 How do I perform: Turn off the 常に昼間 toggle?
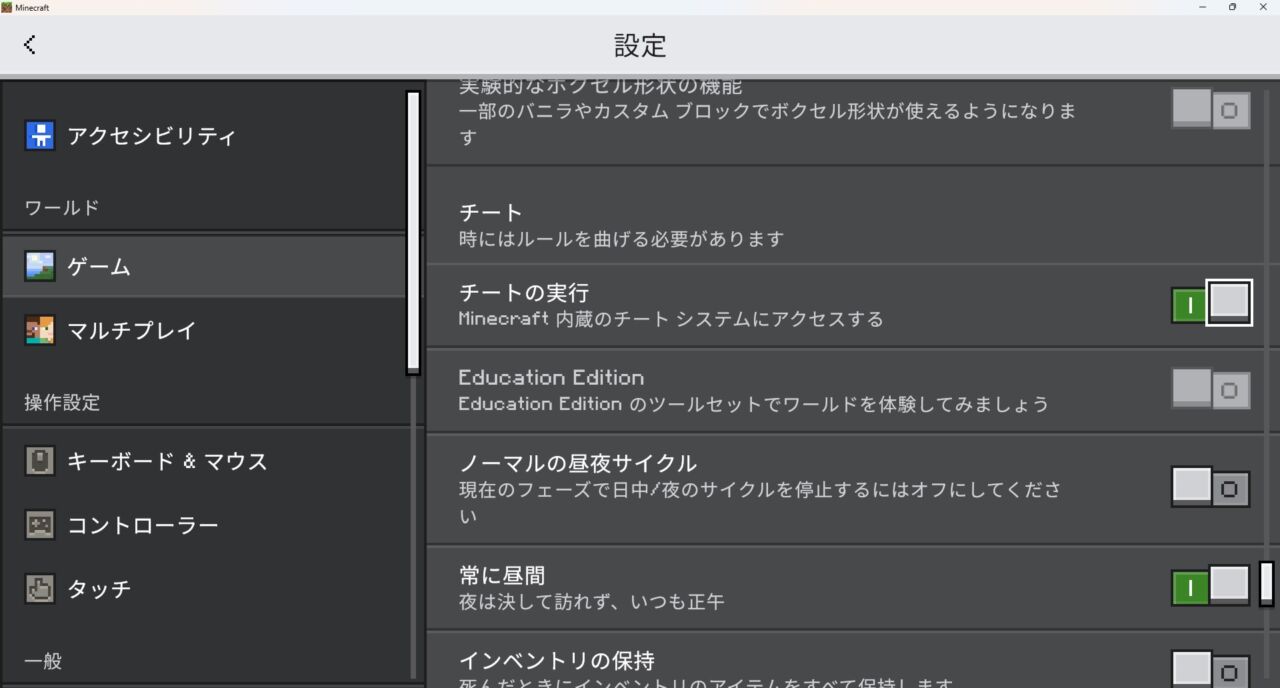click(1211, 586)
